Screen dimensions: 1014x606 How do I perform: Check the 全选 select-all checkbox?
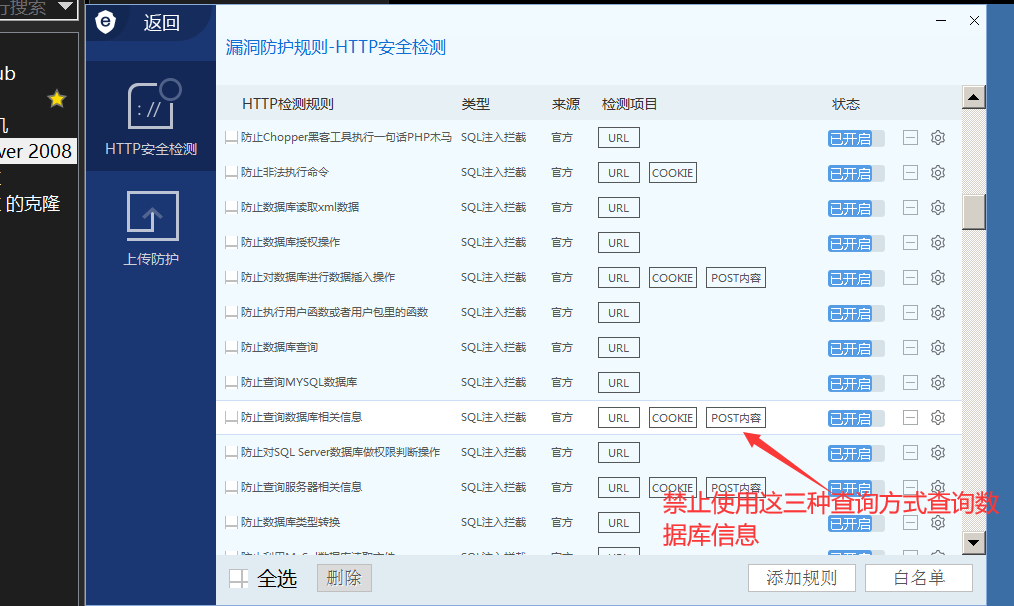[238, 578]
